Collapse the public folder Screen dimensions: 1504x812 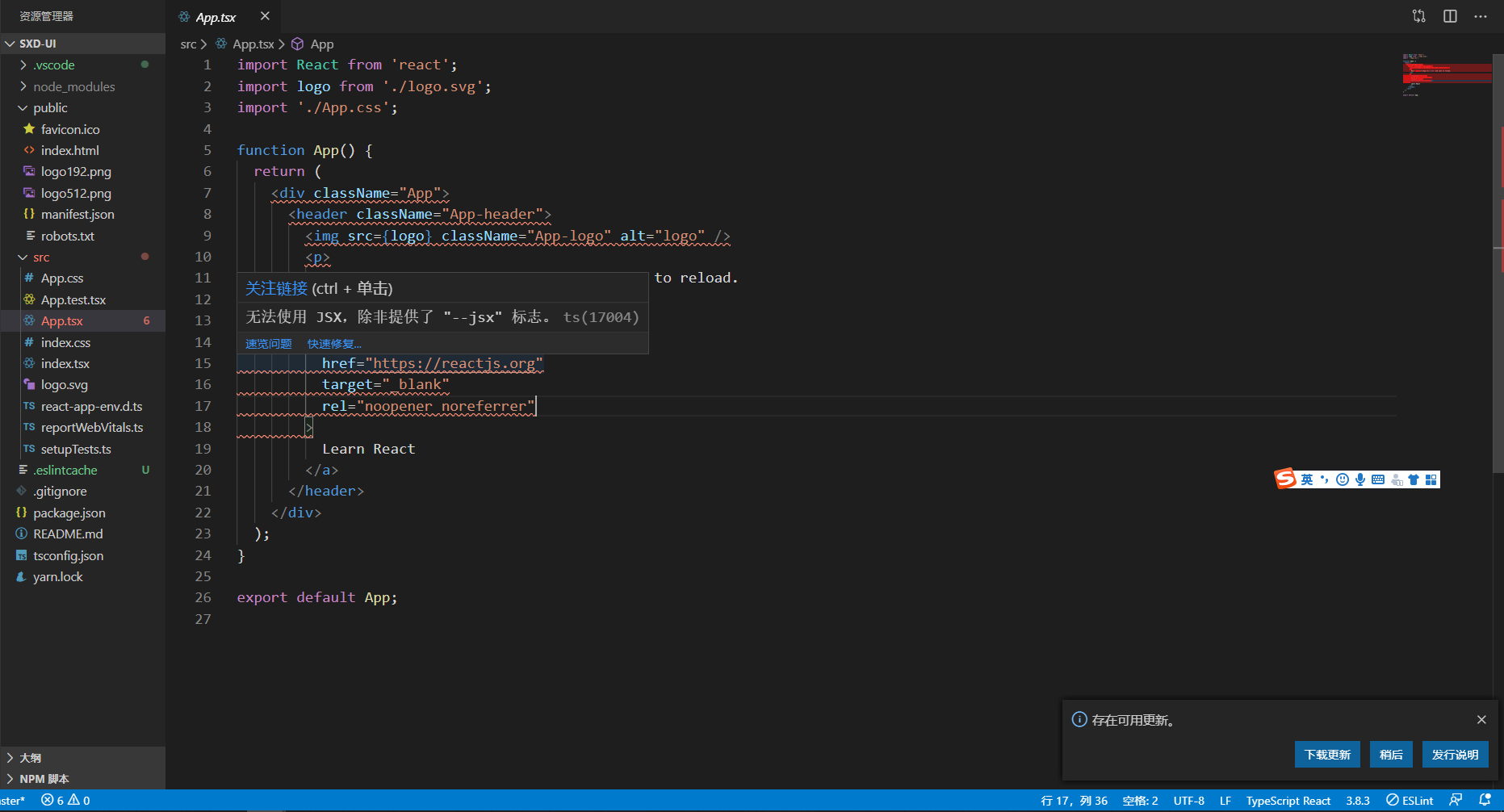pyautogui.click(x=82, y=107)
